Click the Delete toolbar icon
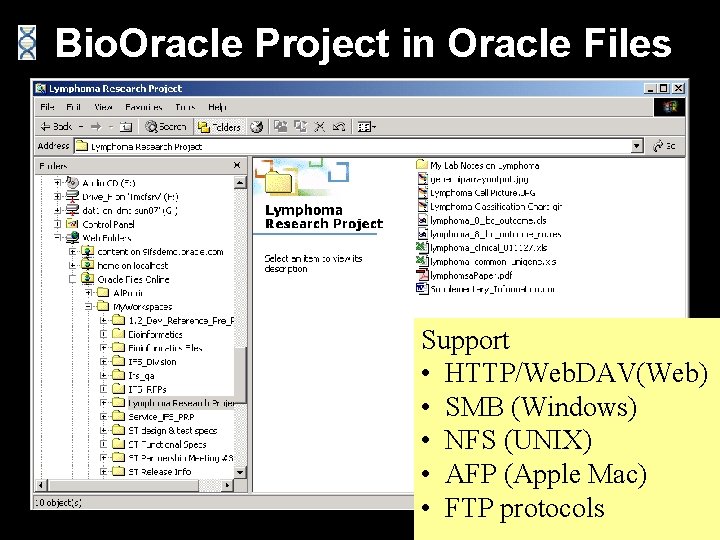Viewport: 720px width, 540px height. [320, 126]
